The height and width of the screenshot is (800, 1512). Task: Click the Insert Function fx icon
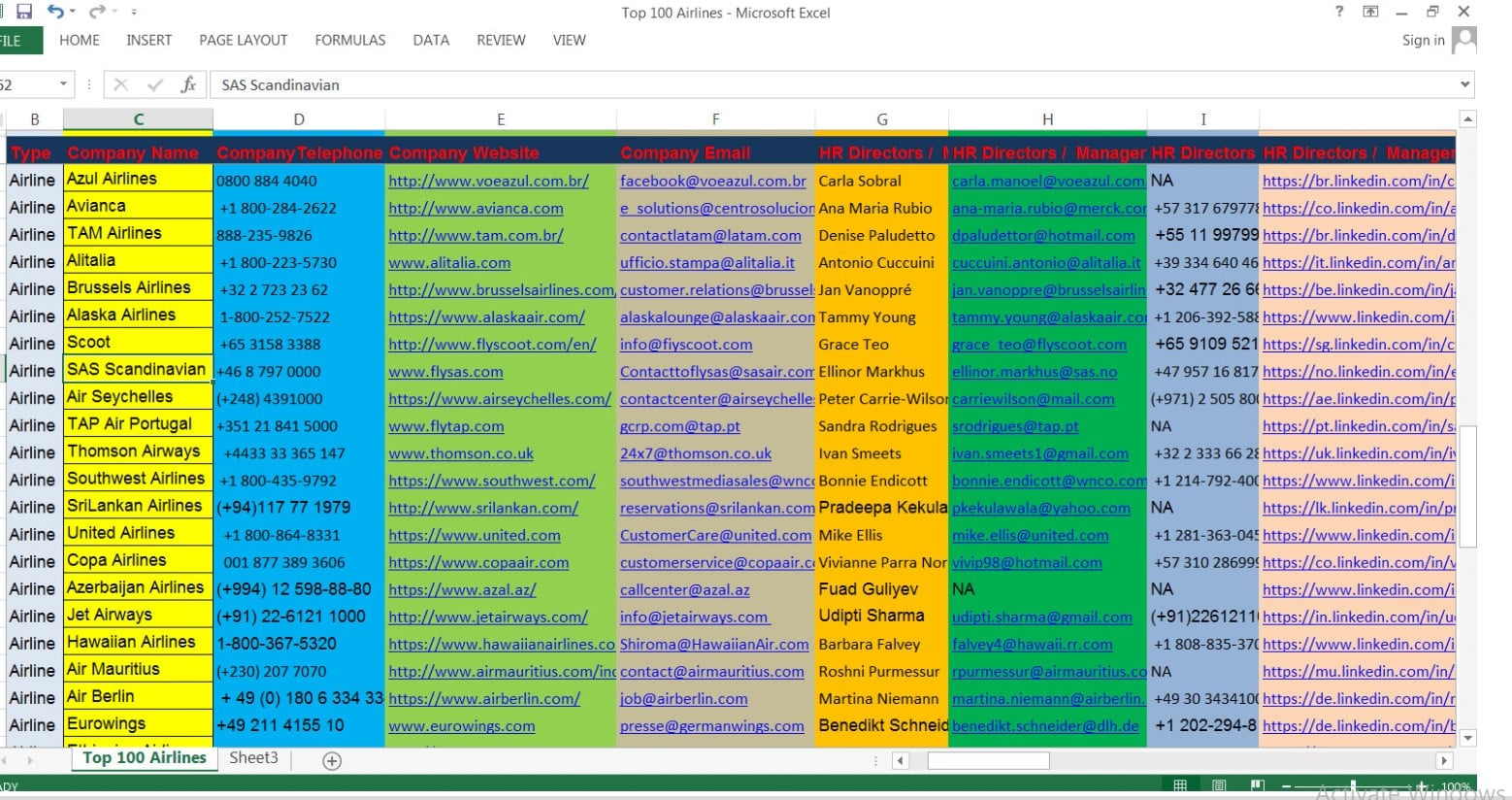coord(190,84)
